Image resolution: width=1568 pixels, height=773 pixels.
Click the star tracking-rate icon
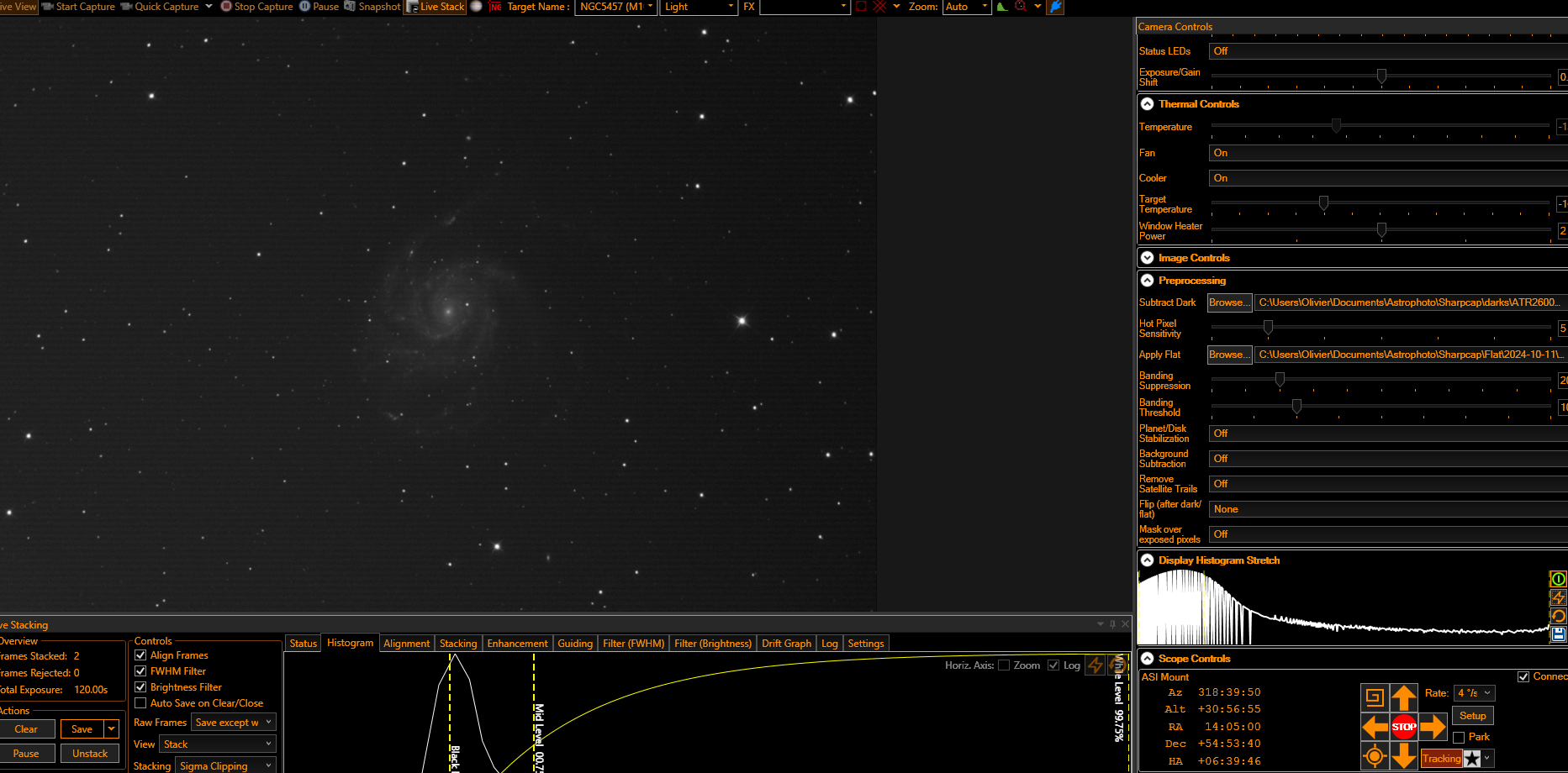pyautogui.click(x=1472, y=759)
